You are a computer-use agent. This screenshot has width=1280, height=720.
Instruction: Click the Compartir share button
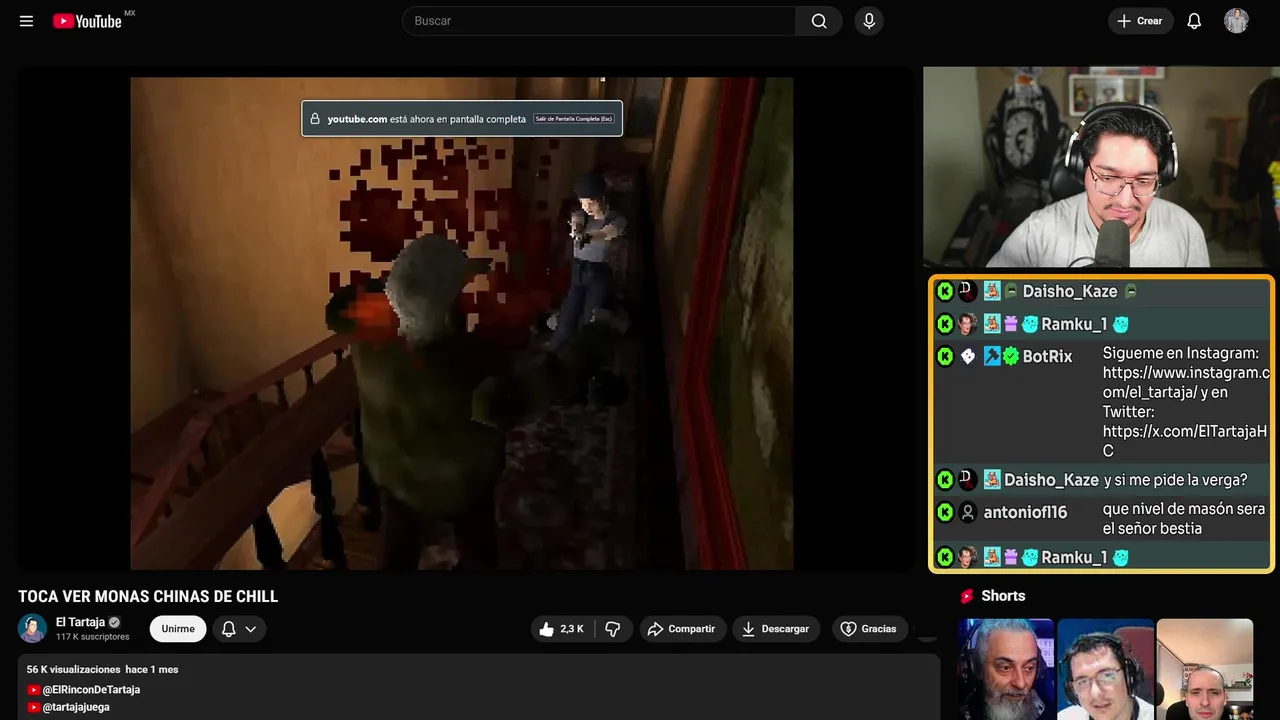[682, 629]
